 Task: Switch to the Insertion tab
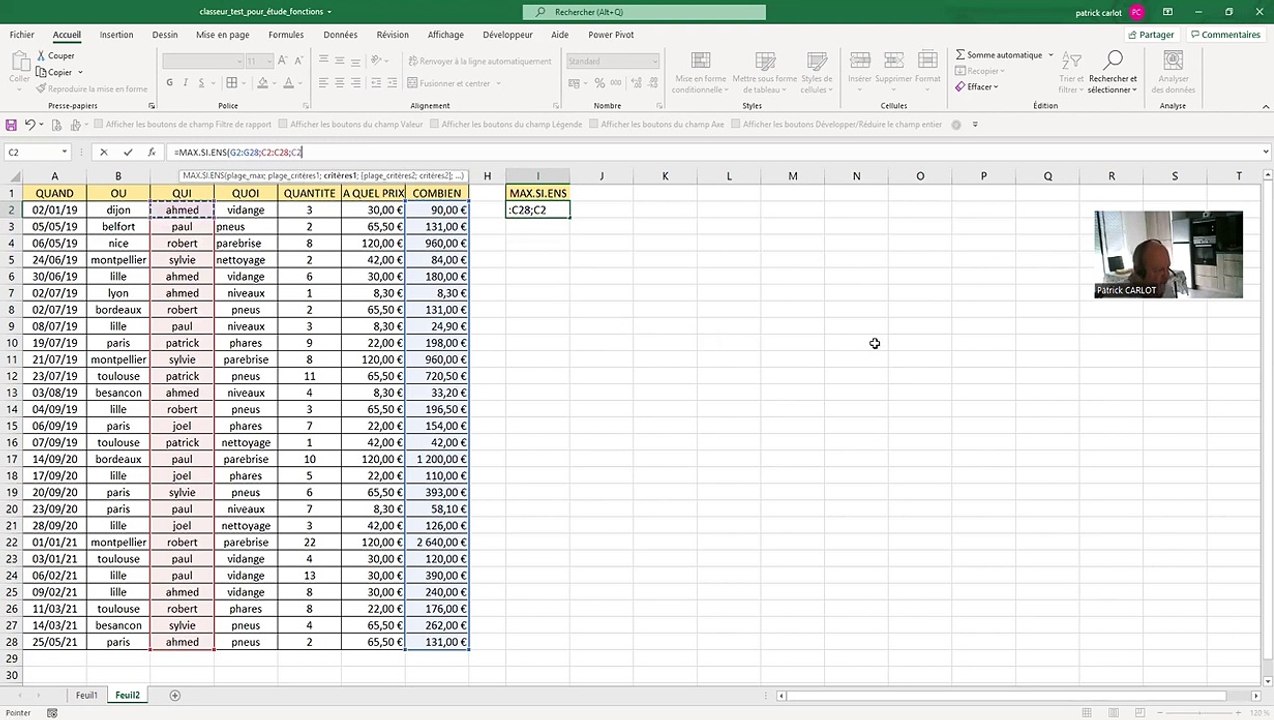coord(116,35)
